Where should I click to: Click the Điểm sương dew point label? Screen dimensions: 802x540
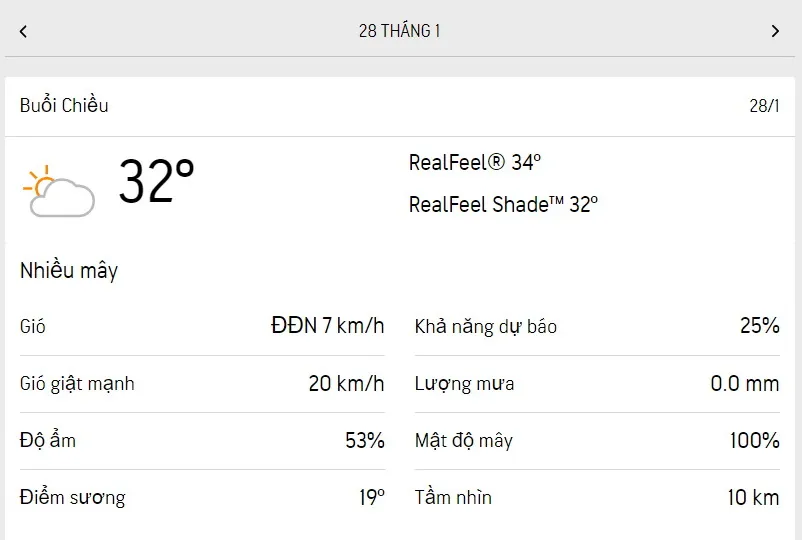(73, 498)
